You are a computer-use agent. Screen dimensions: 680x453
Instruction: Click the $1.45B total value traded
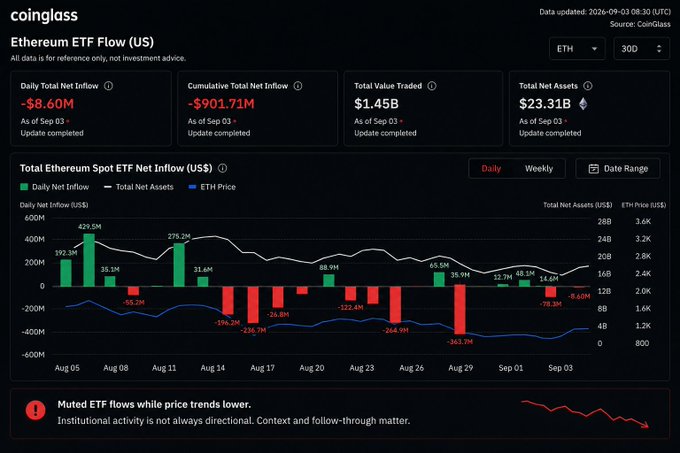pyautogui.click(x=376, y=104)
